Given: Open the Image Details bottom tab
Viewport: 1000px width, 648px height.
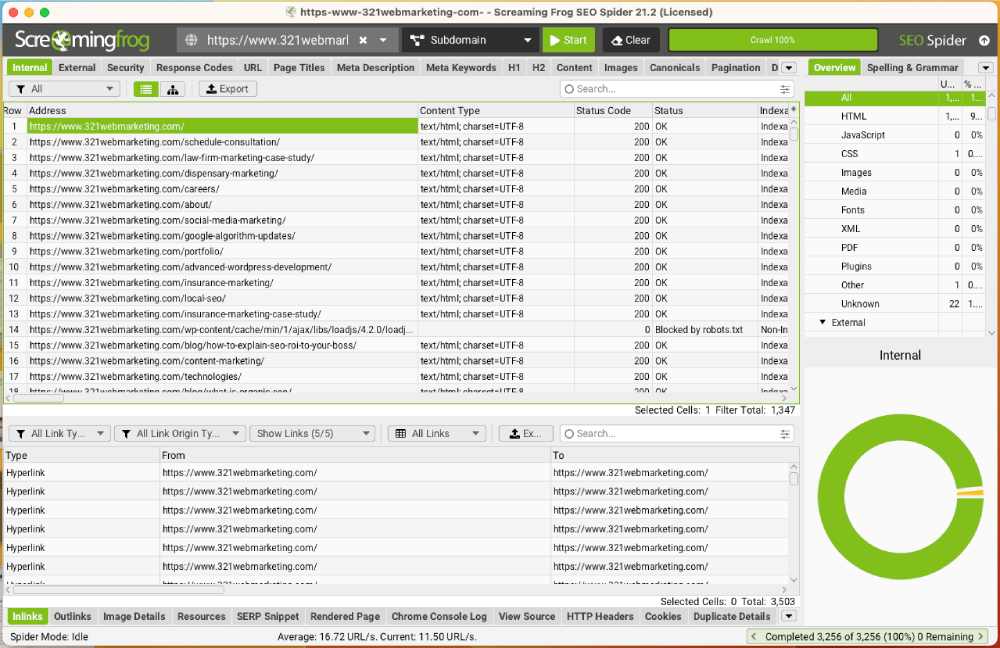Looking at the screenshot, I should tap(134, 616).
